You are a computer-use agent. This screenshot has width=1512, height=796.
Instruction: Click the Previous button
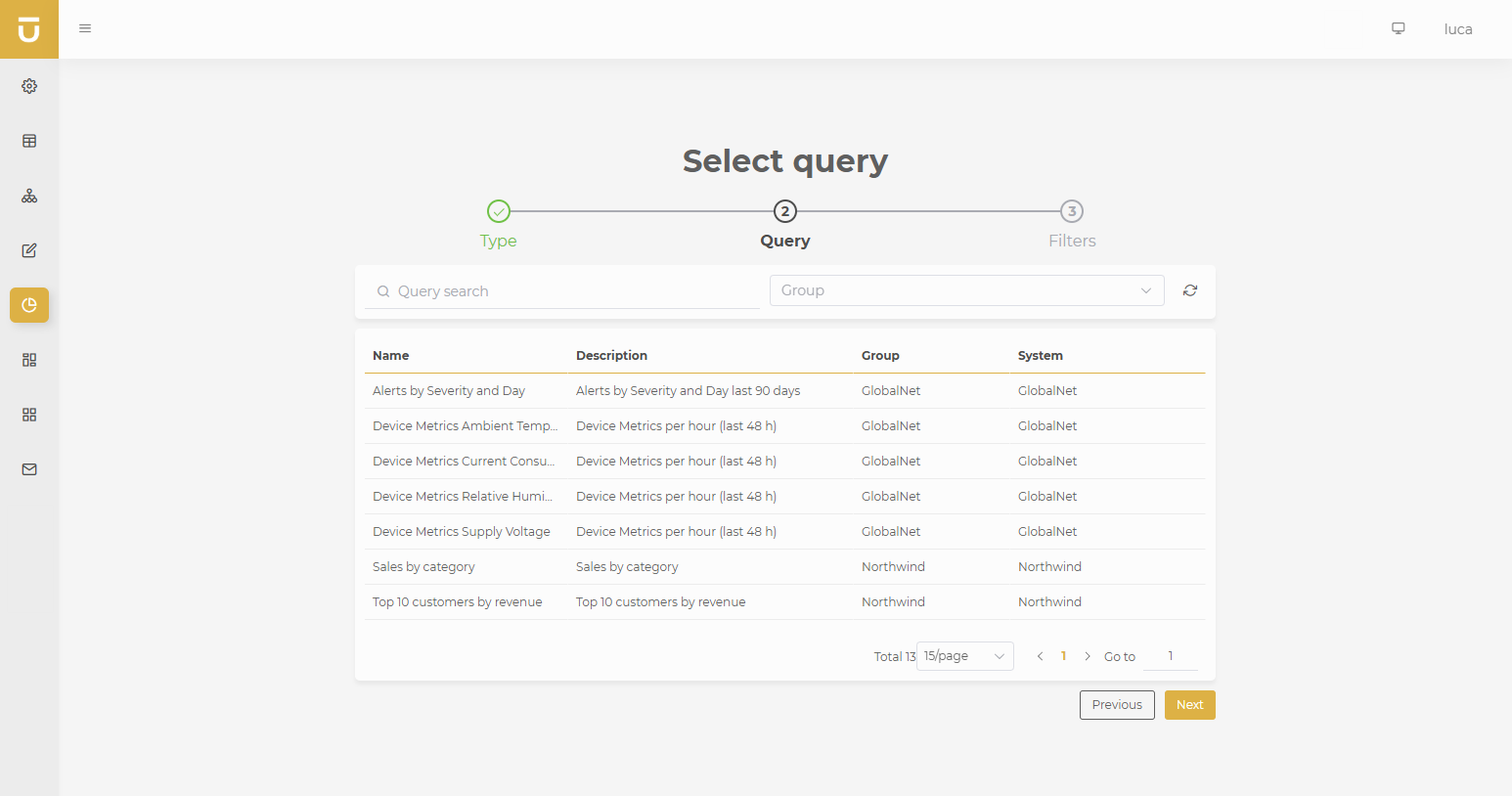pos(1117,704)
